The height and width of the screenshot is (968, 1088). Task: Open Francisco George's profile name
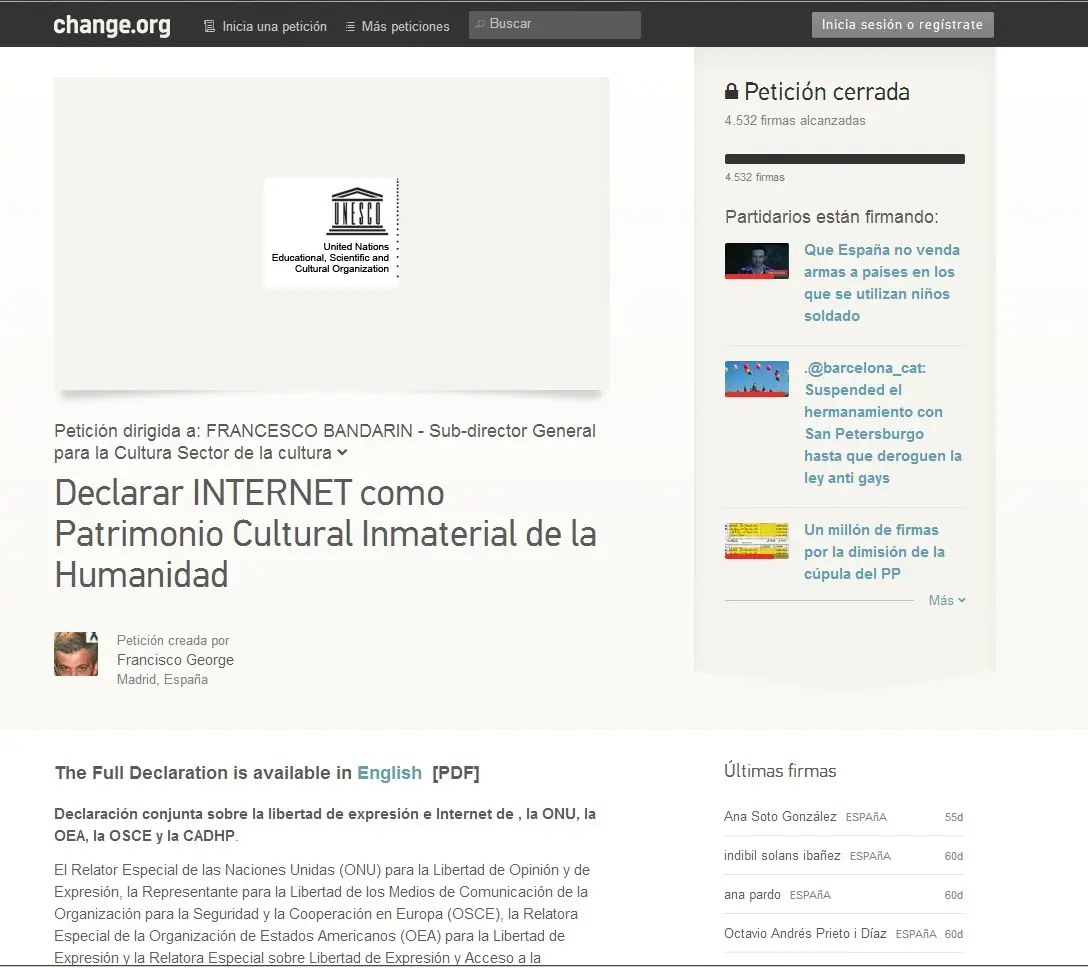click(x=175, y=660)
